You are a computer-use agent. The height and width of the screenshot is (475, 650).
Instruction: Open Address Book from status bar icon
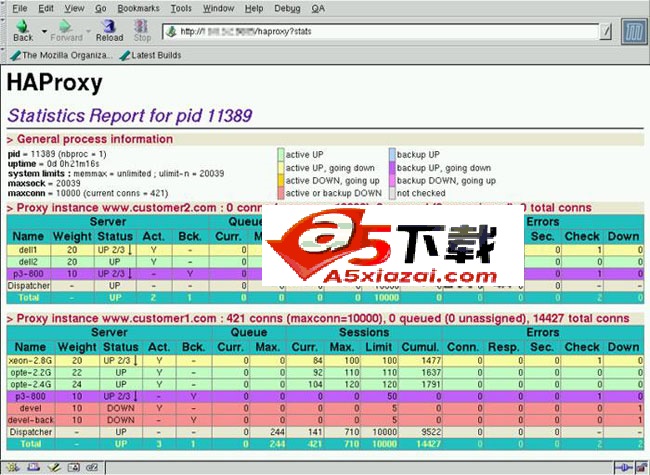74,468
